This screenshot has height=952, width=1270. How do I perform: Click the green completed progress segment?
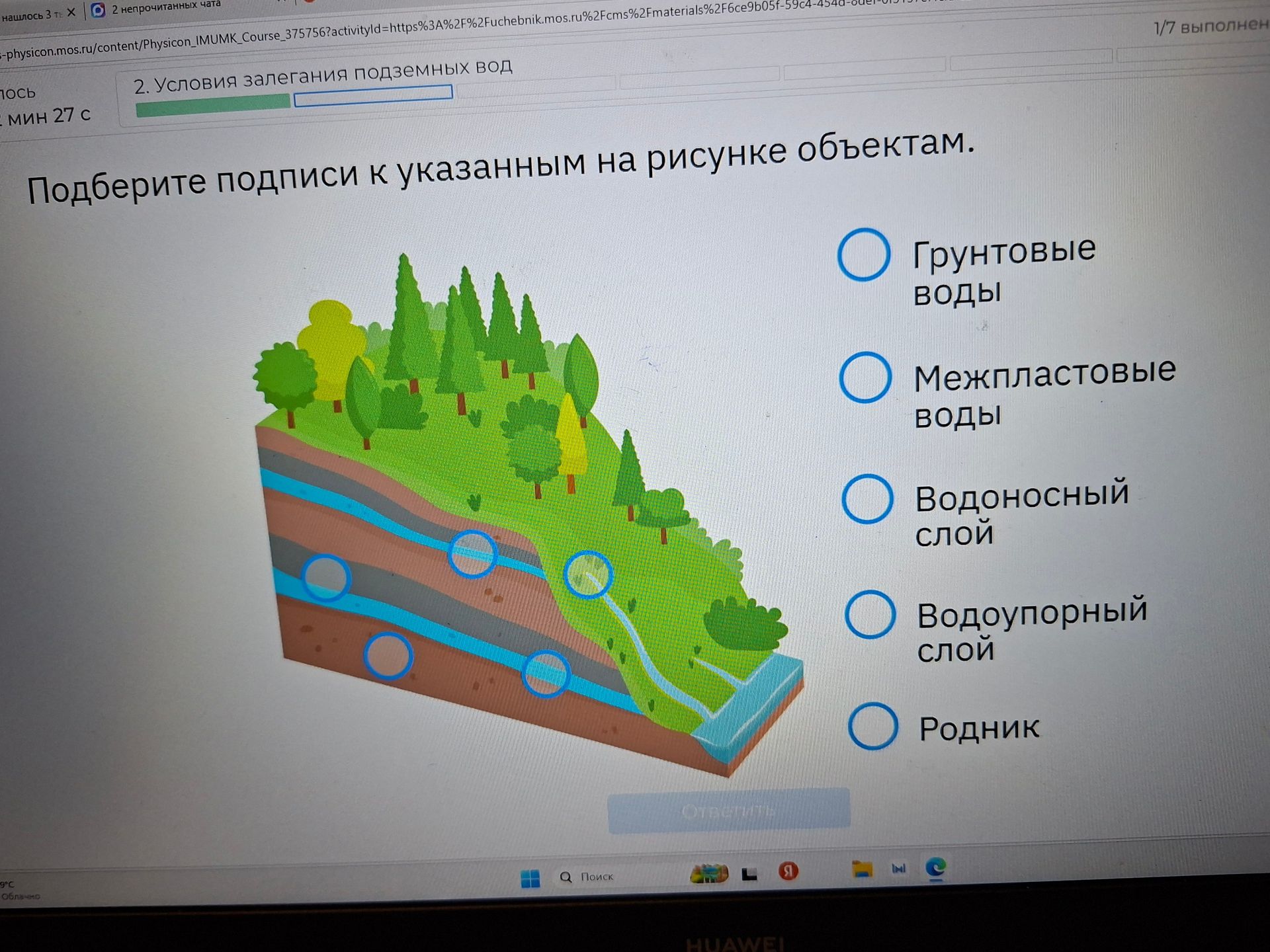pyautogui.click(x=213, y=105)
